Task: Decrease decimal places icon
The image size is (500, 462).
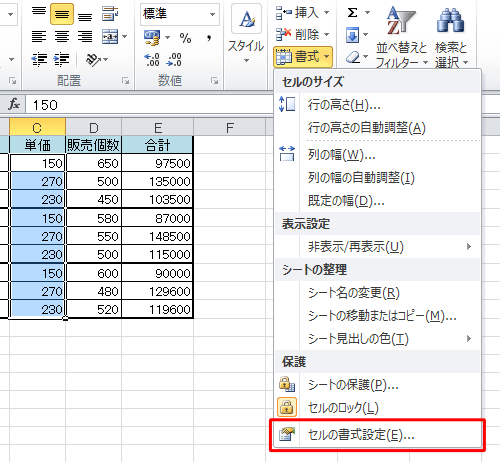Action: [x=175, y=60]
